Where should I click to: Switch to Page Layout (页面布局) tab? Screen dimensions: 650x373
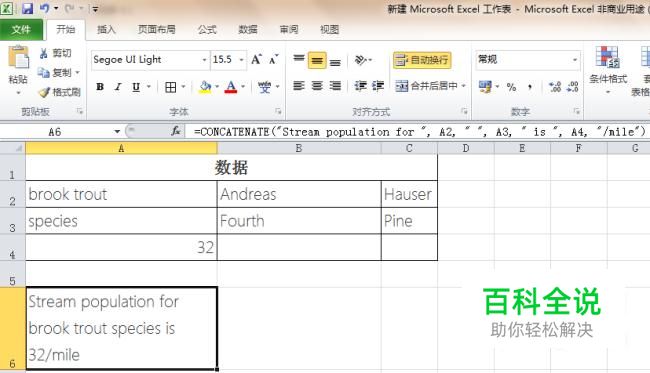point(156,29)
